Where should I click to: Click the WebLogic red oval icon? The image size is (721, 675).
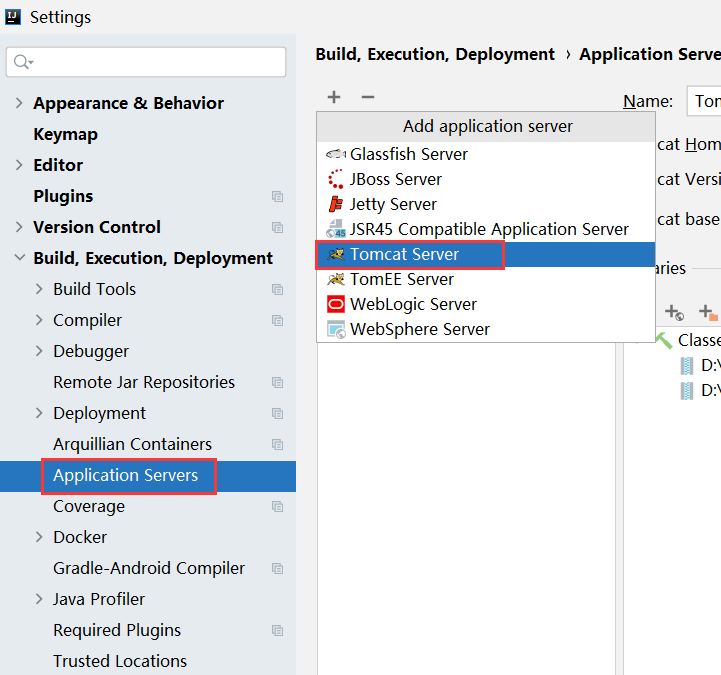(x=336, y=304)
